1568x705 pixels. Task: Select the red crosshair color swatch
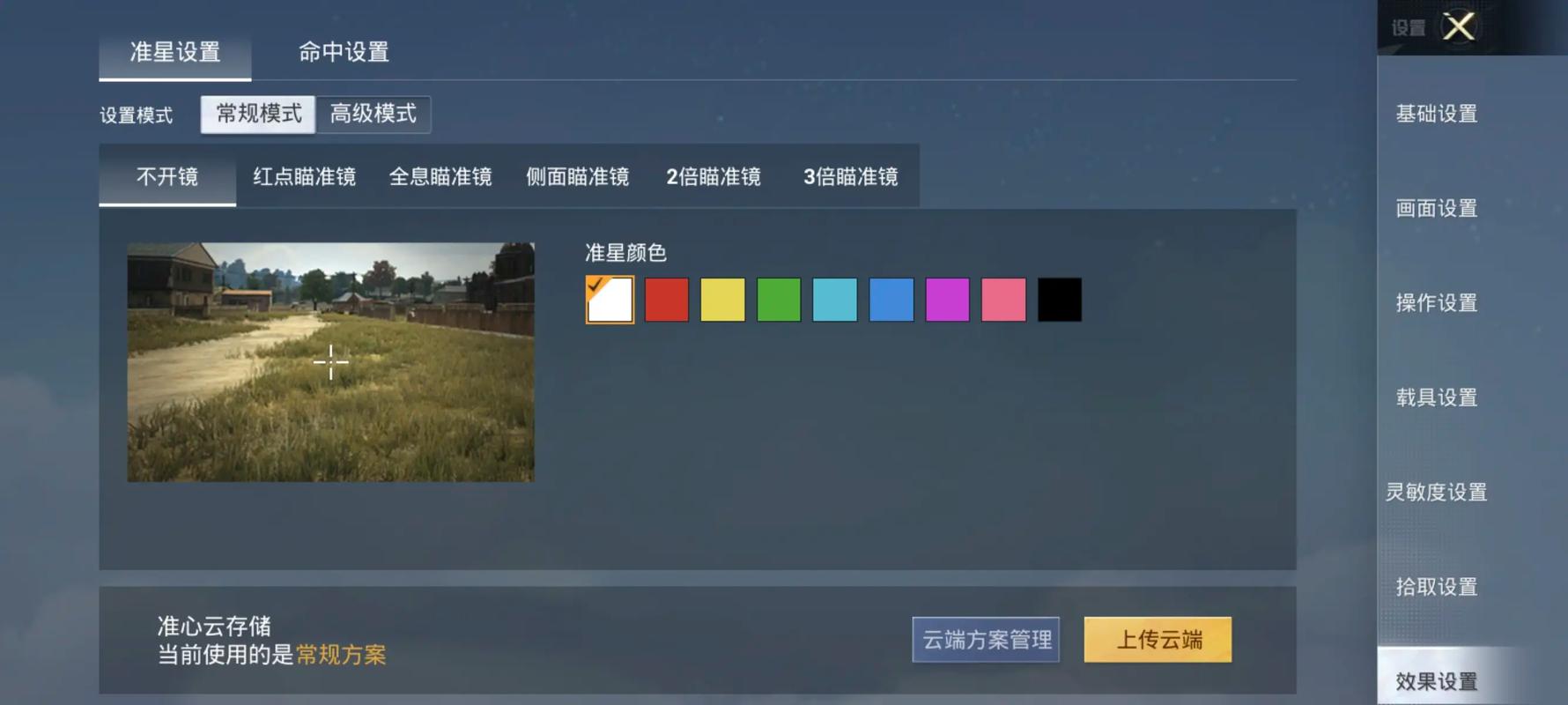coord(666,300)
